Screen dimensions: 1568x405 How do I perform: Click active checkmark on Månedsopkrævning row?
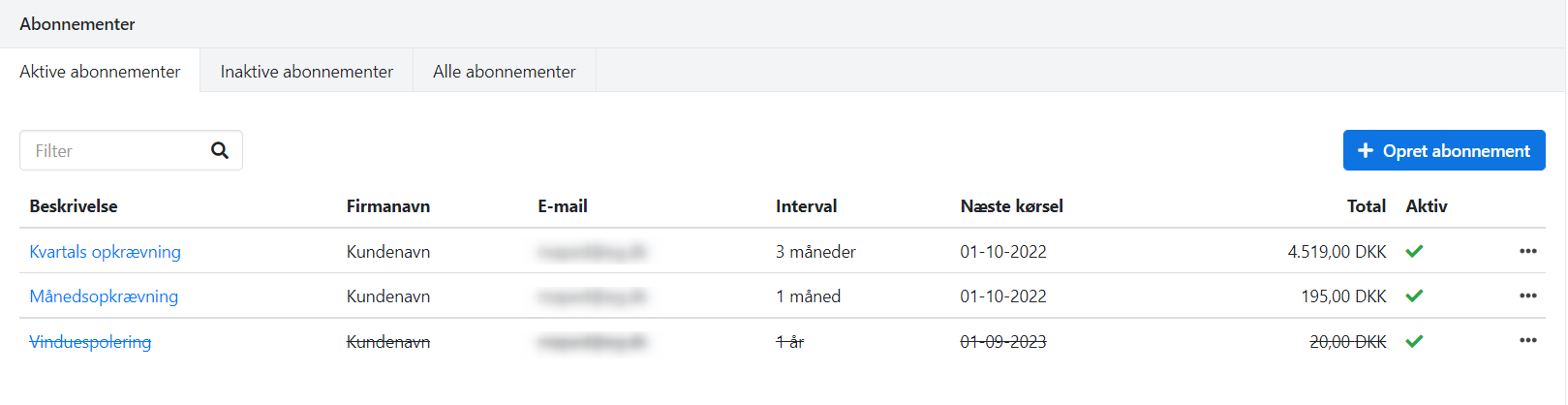tap(1414, 296)
